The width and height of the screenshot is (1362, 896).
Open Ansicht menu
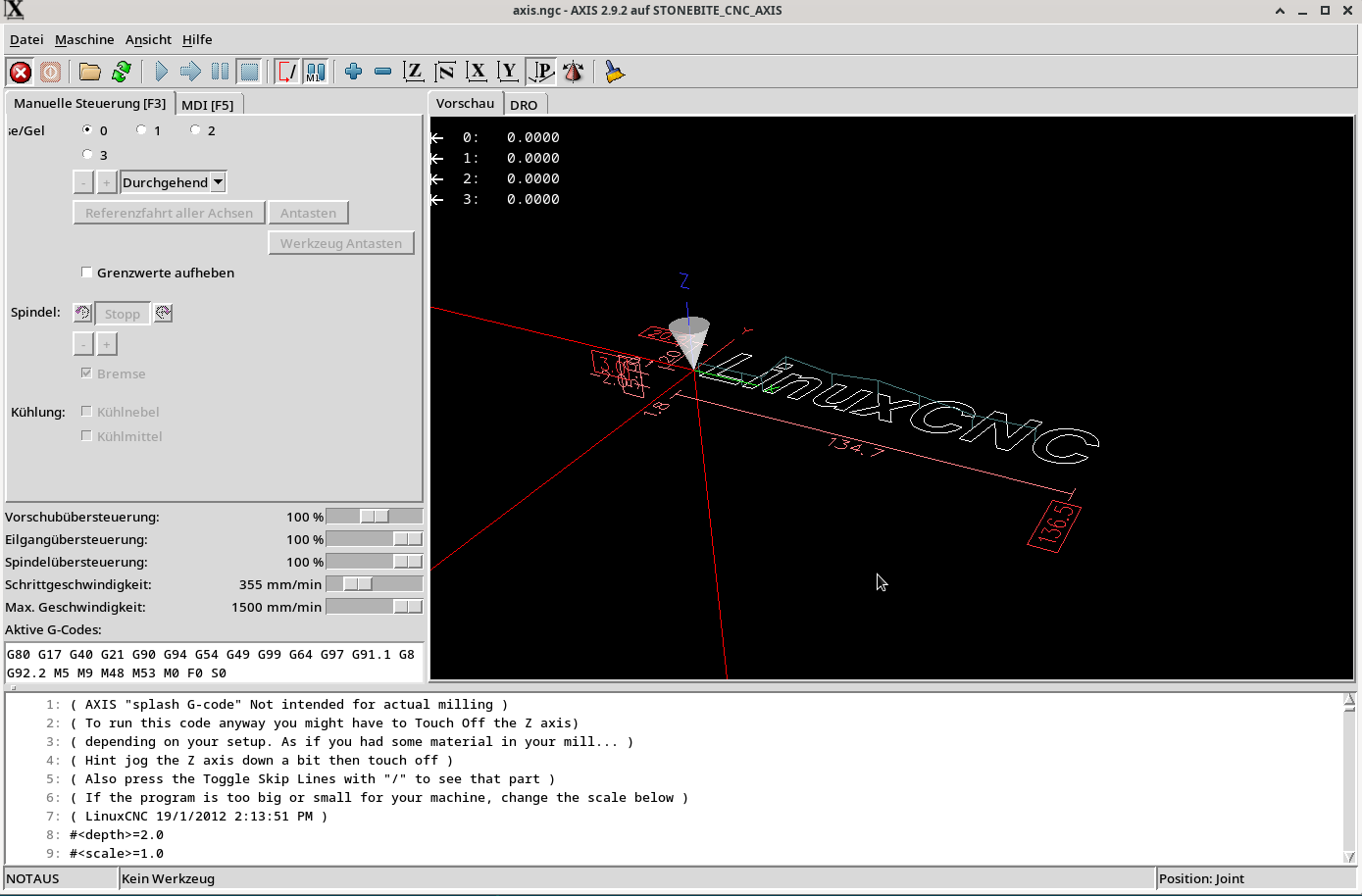click(x=148, y=39)
